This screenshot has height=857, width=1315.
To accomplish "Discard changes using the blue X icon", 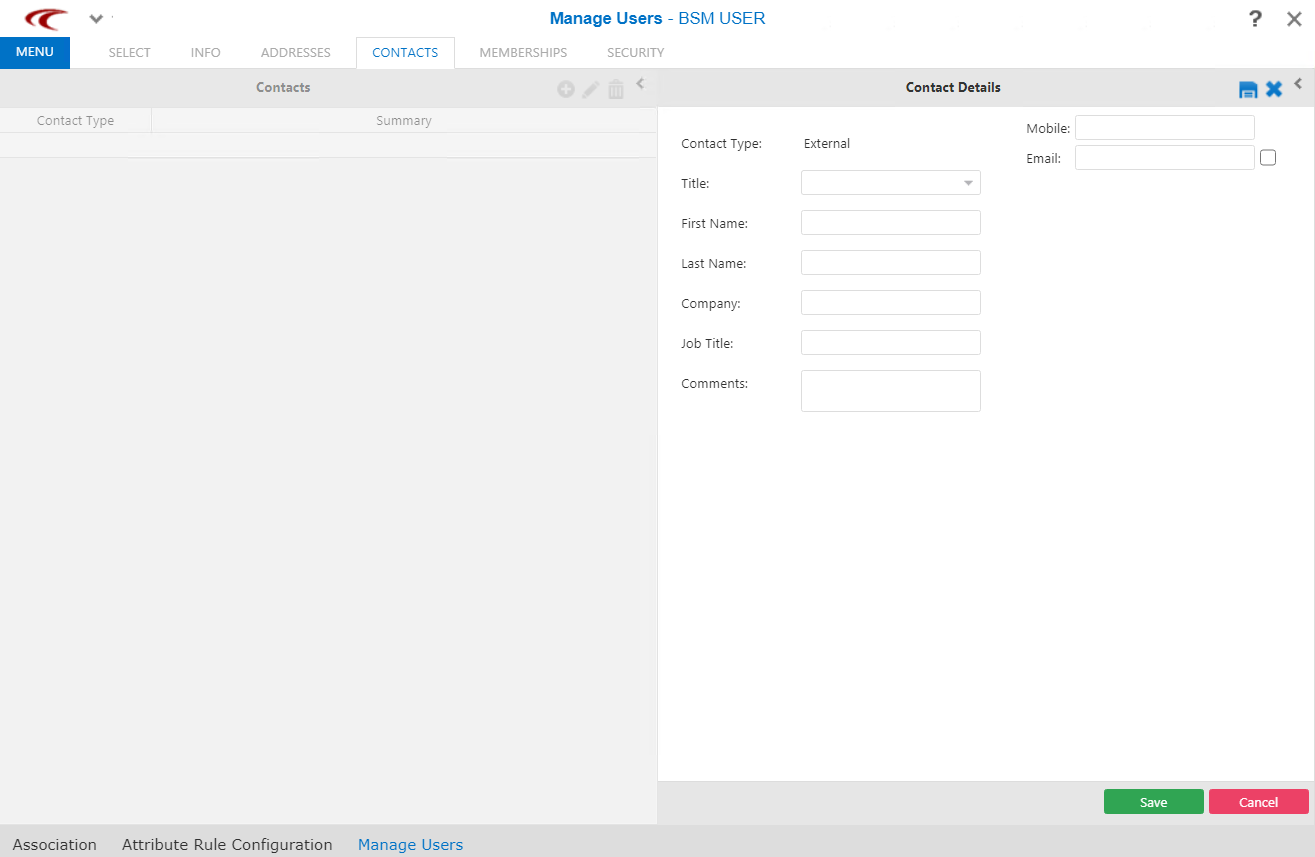I will pos(1273,88).
